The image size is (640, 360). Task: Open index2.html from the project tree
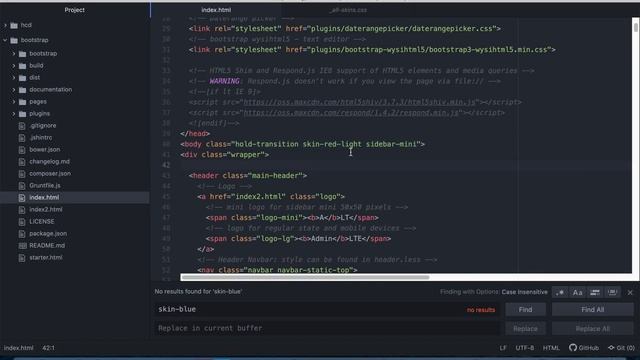(46, 209)
